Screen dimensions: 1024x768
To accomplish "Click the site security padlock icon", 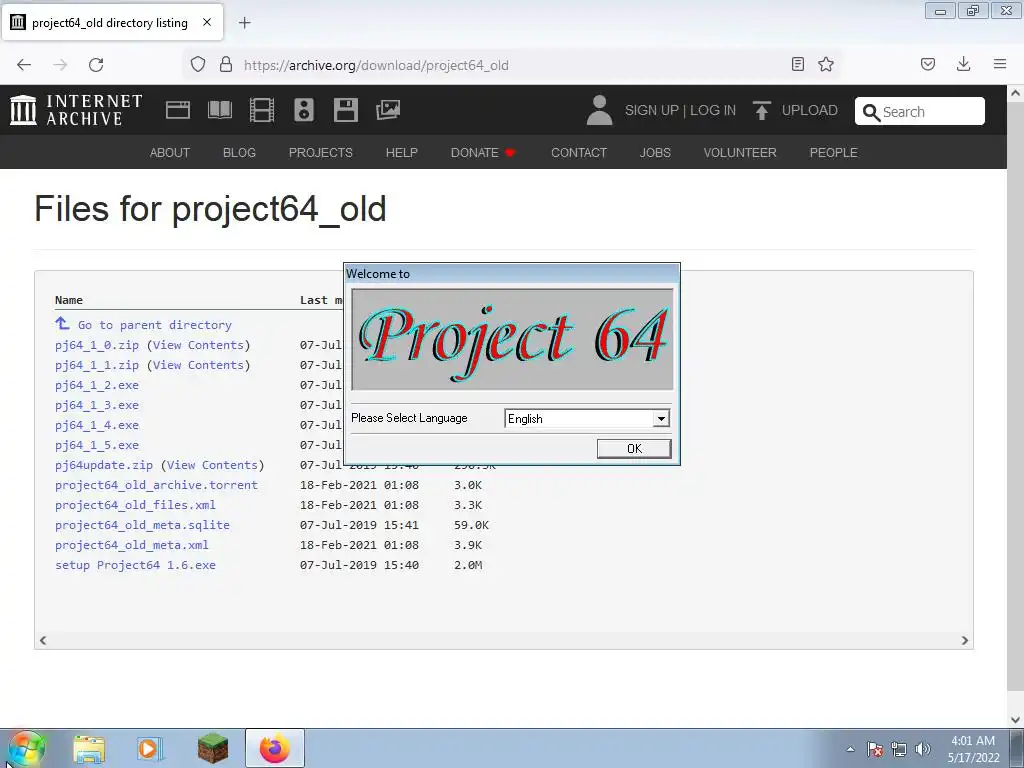I will tap(226, 64).
